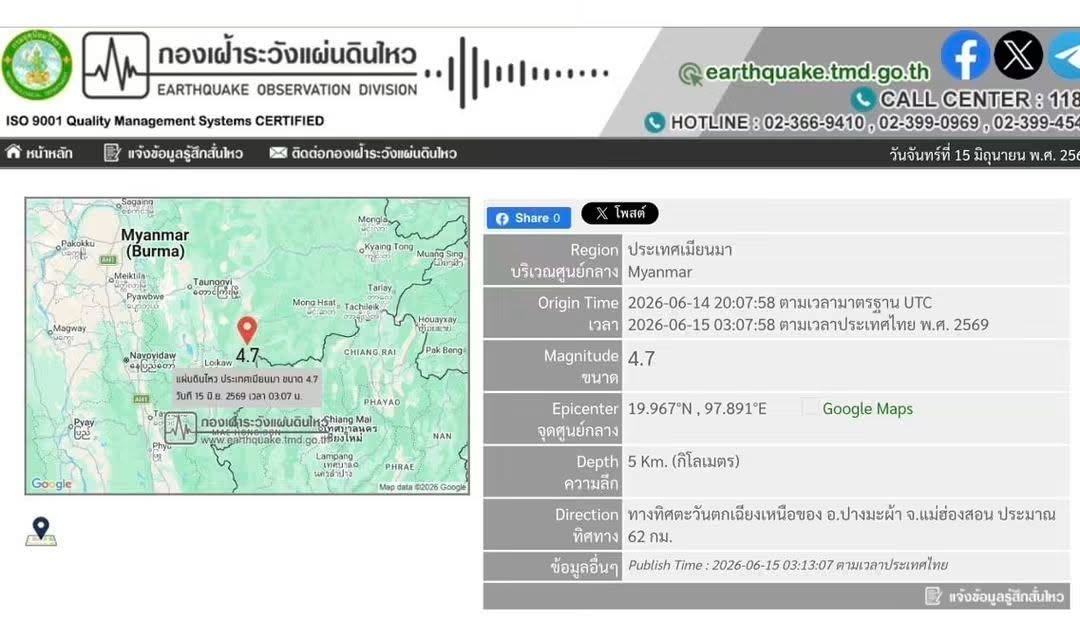Open the Facebook icon in header
Image resolution: width=1080 pixels, height=620 pixels.
coord(965,55)
